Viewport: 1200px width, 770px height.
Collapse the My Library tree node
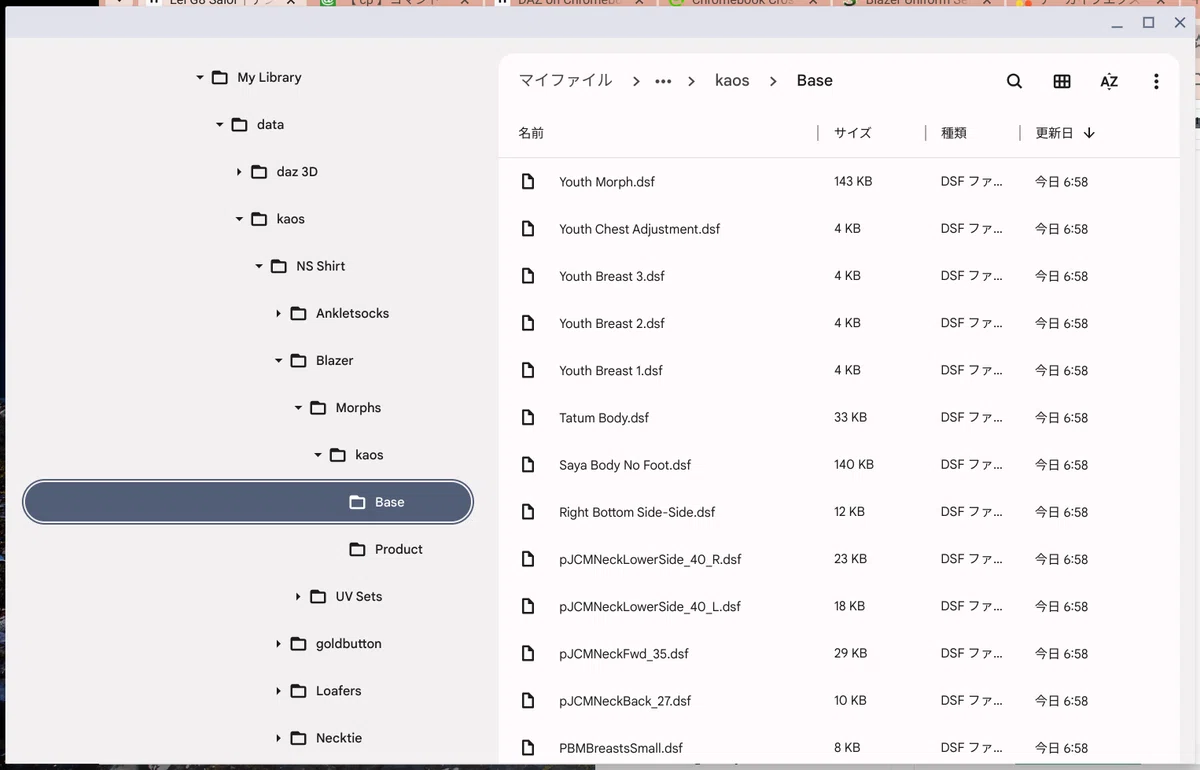pos(200,77)
